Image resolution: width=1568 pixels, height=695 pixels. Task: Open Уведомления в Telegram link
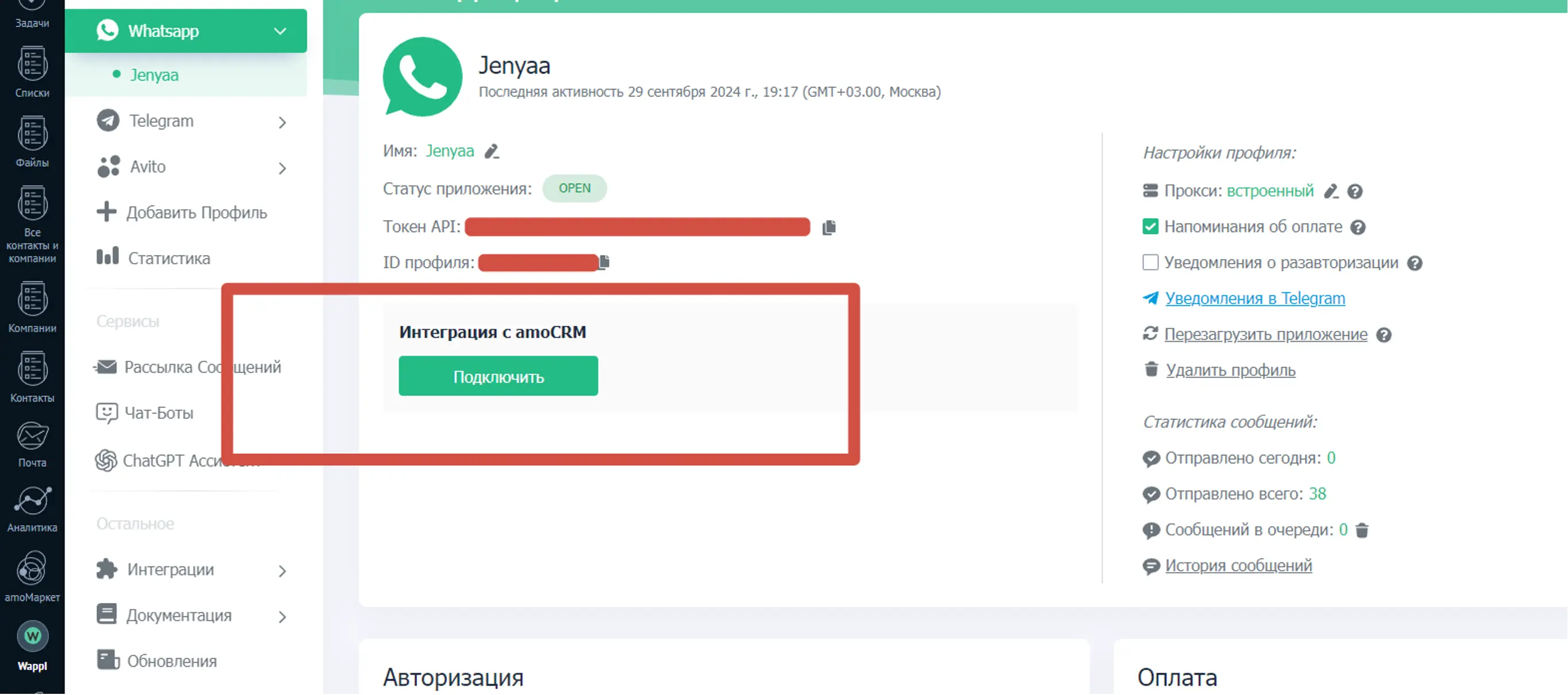click(x=1254, y=299)
